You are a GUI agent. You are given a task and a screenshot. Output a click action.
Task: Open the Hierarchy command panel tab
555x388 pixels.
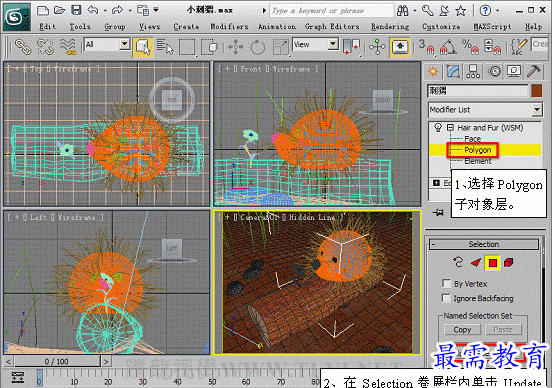(473, 72)
